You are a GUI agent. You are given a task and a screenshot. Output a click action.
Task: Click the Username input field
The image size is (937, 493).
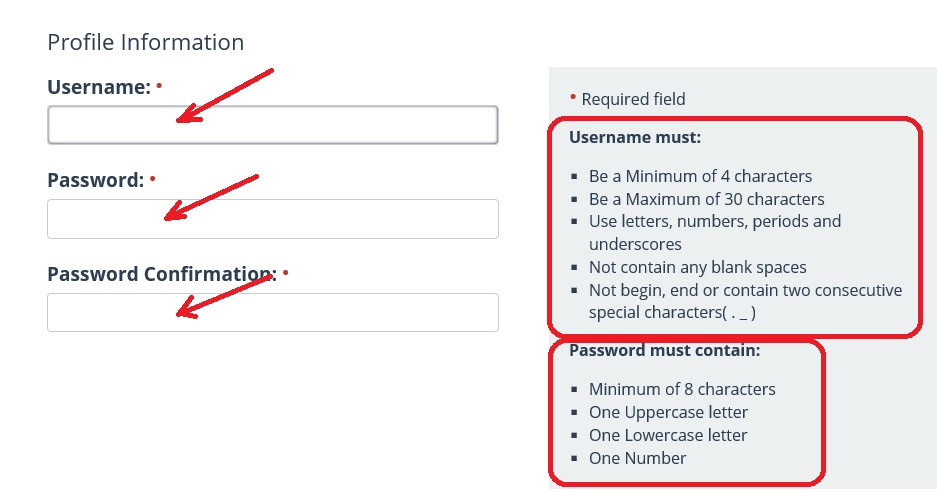272,125
